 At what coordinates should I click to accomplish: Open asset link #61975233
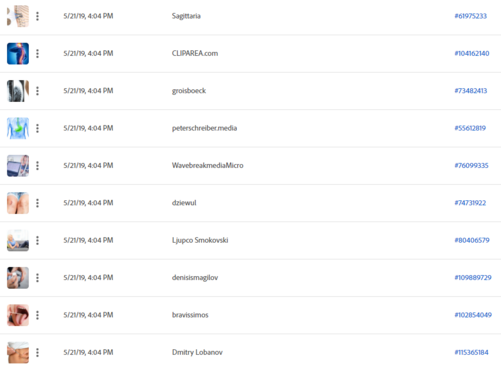coord(471,16)
